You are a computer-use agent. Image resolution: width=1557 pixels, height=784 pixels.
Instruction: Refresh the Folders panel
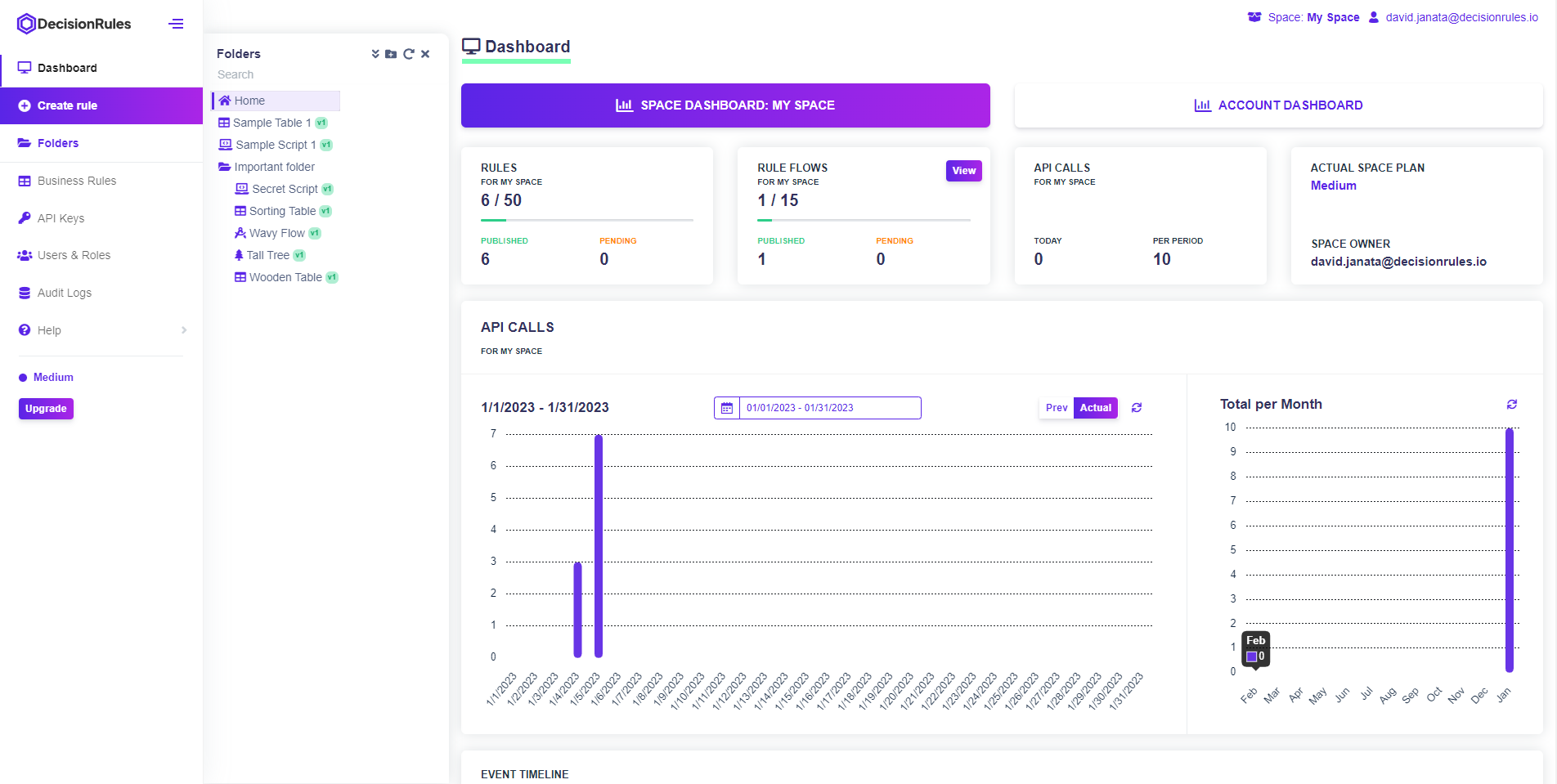(x=408, y=54)
